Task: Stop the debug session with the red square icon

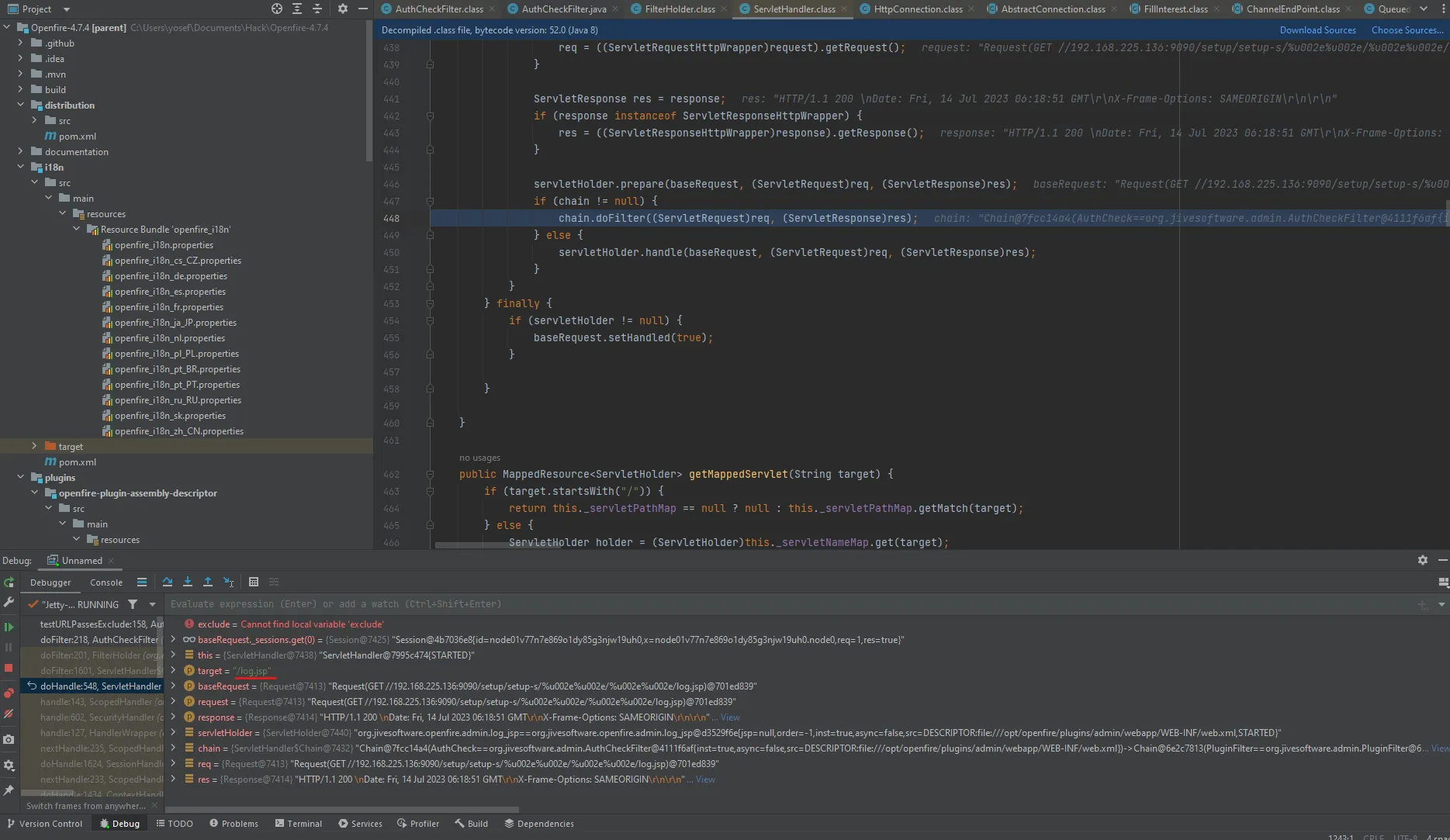Action: [9, 668]
